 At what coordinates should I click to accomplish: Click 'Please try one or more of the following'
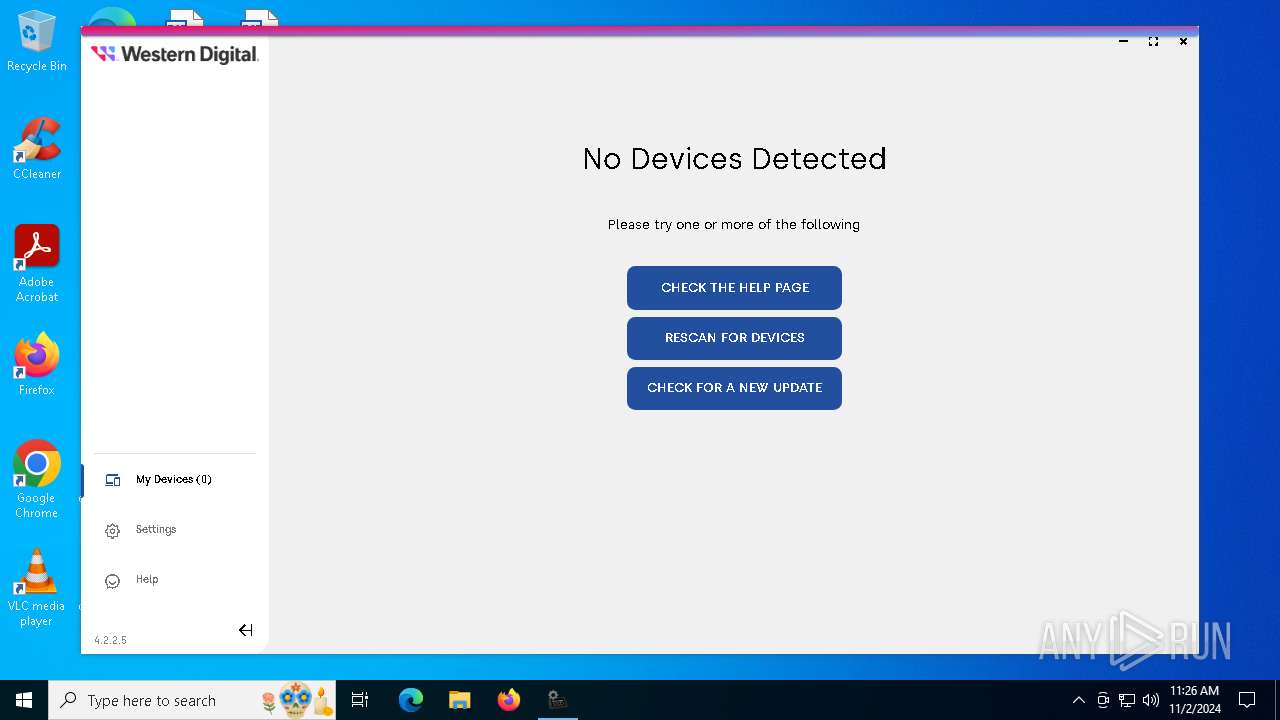click(734, 225)
